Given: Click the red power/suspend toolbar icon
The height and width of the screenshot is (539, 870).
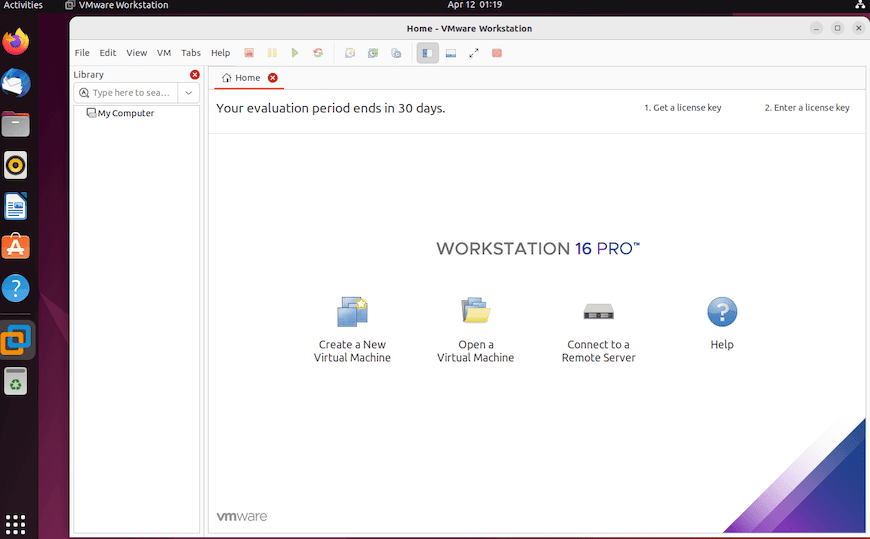Looking at the screenshot, I should point(249,53).
